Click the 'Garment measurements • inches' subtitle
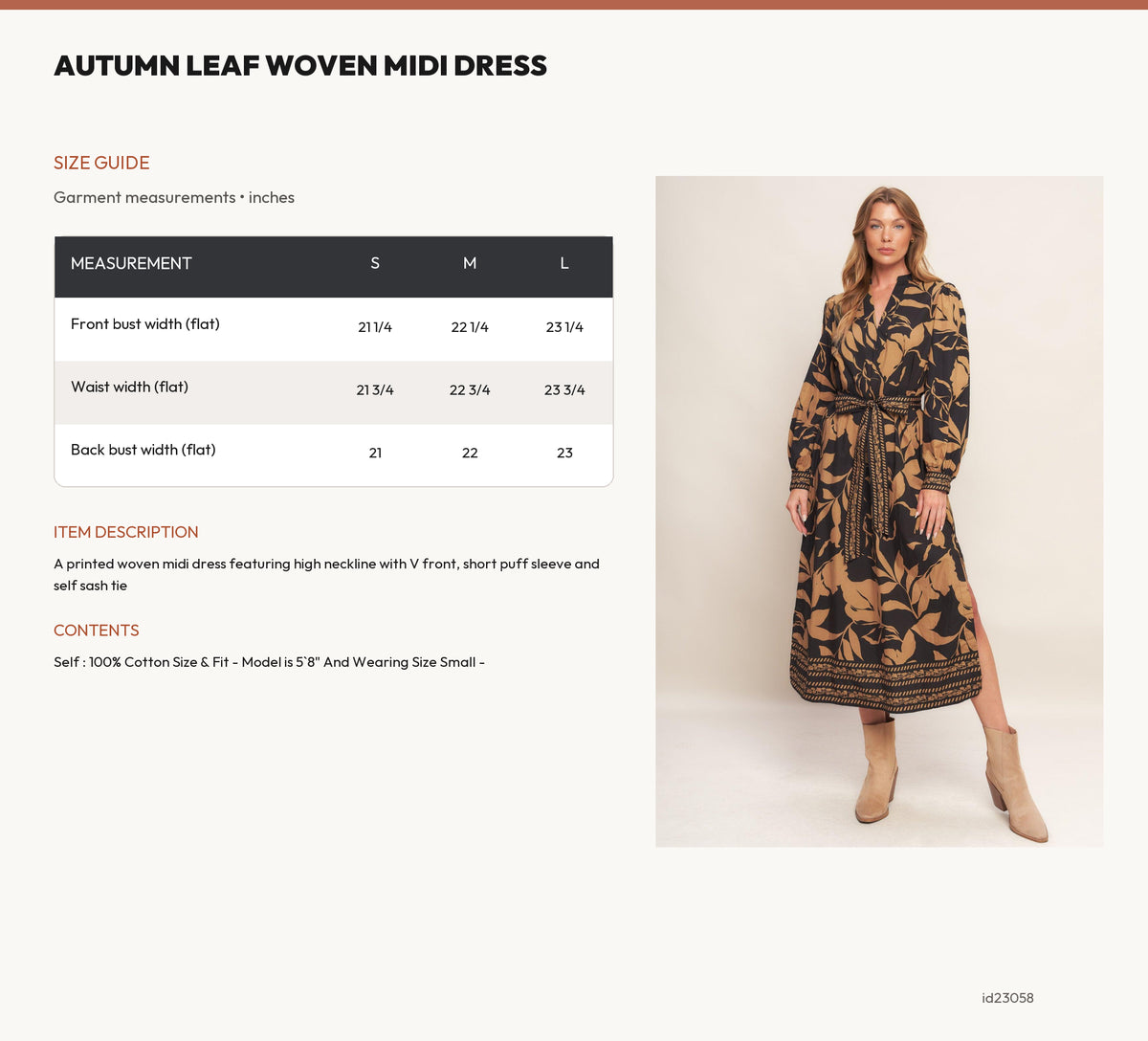Screen dimensions: 1148x1041 coord(174,197)
